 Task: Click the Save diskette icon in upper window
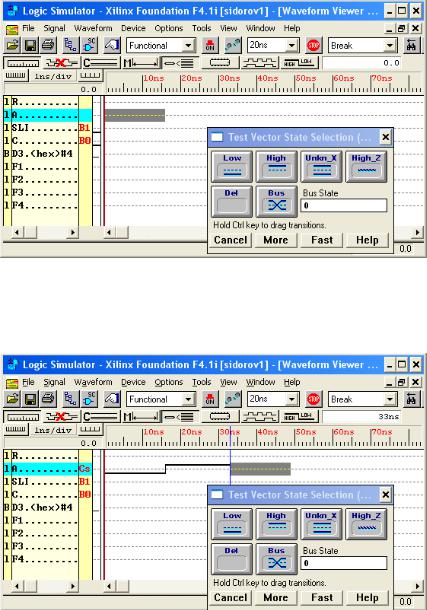pos(30,46)
